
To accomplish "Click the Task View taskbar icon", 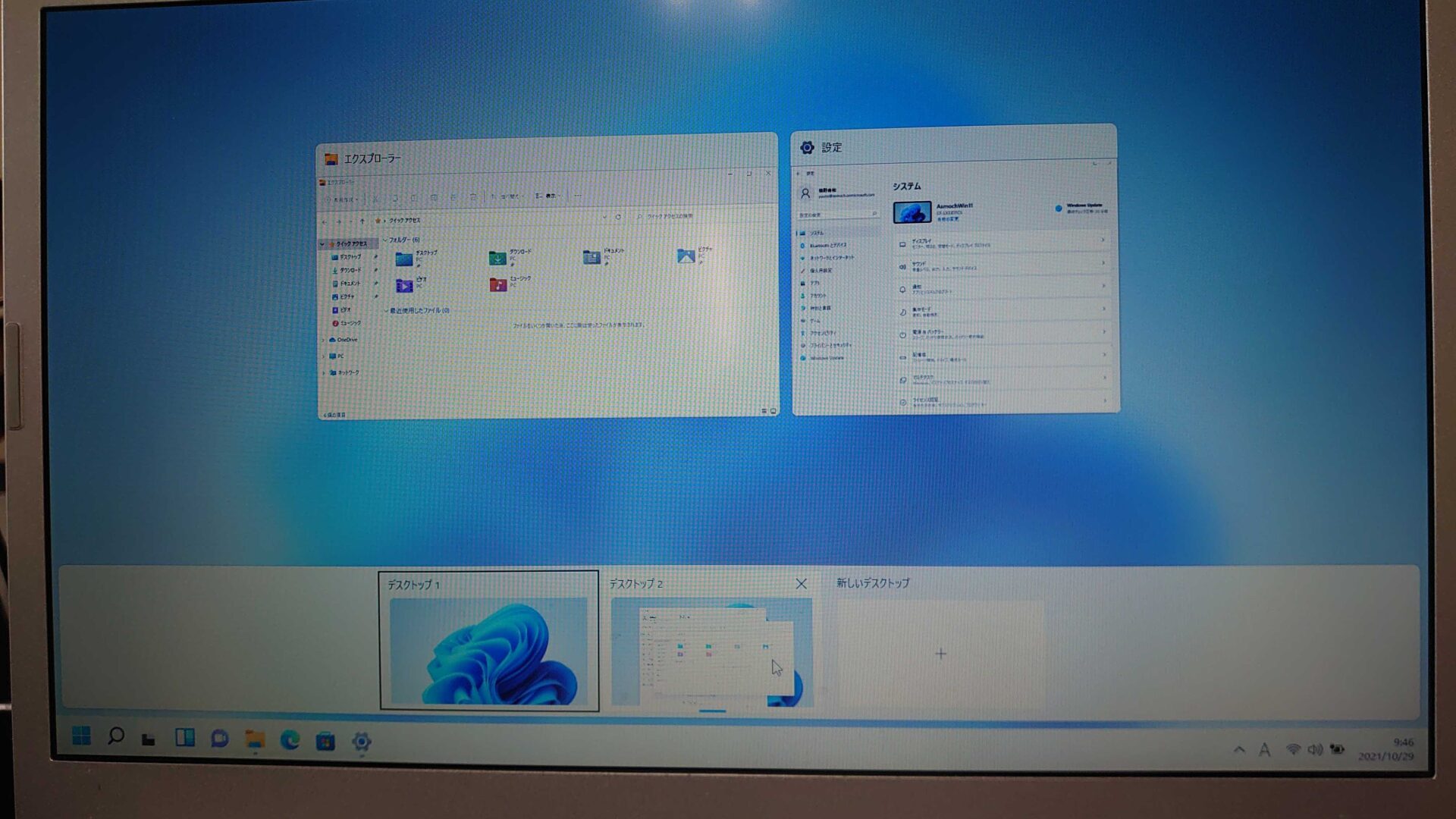I will (149, 739).
